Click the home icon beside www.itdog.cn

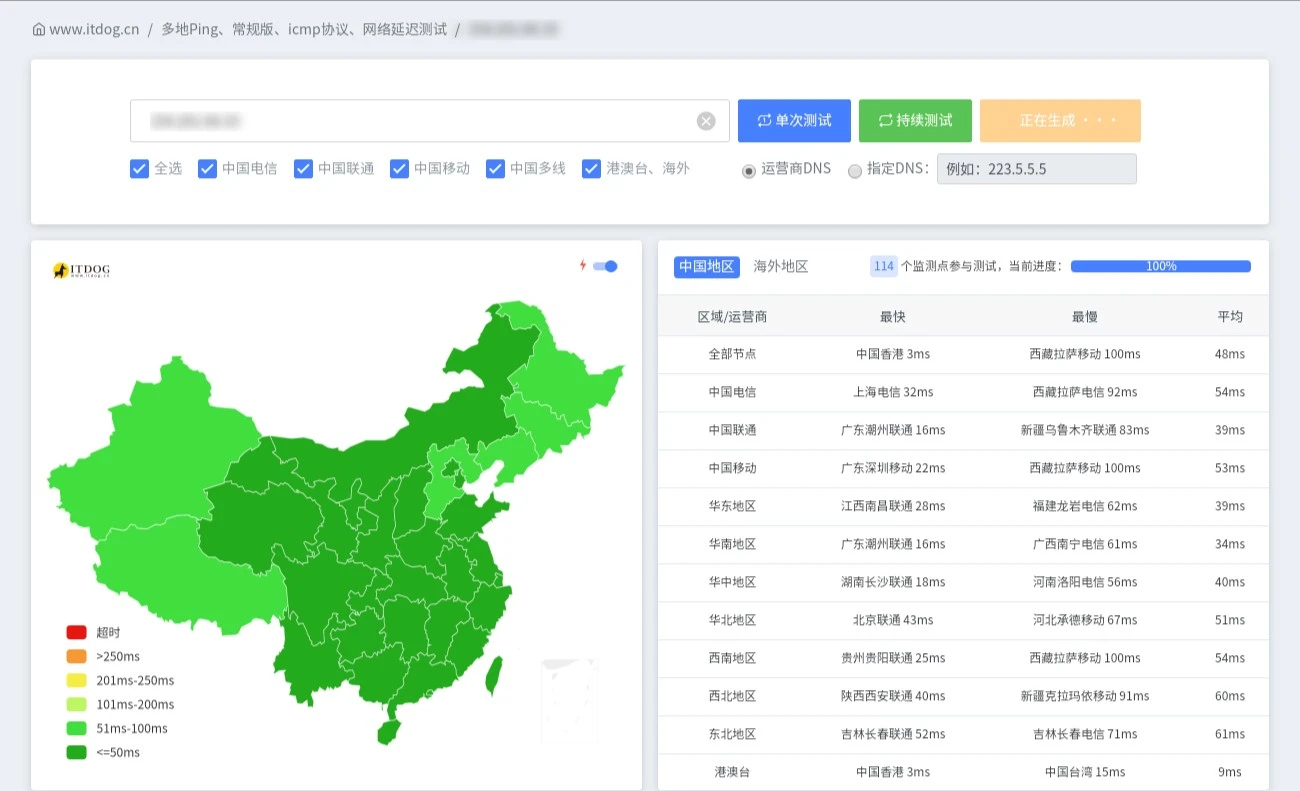[39, 30]
